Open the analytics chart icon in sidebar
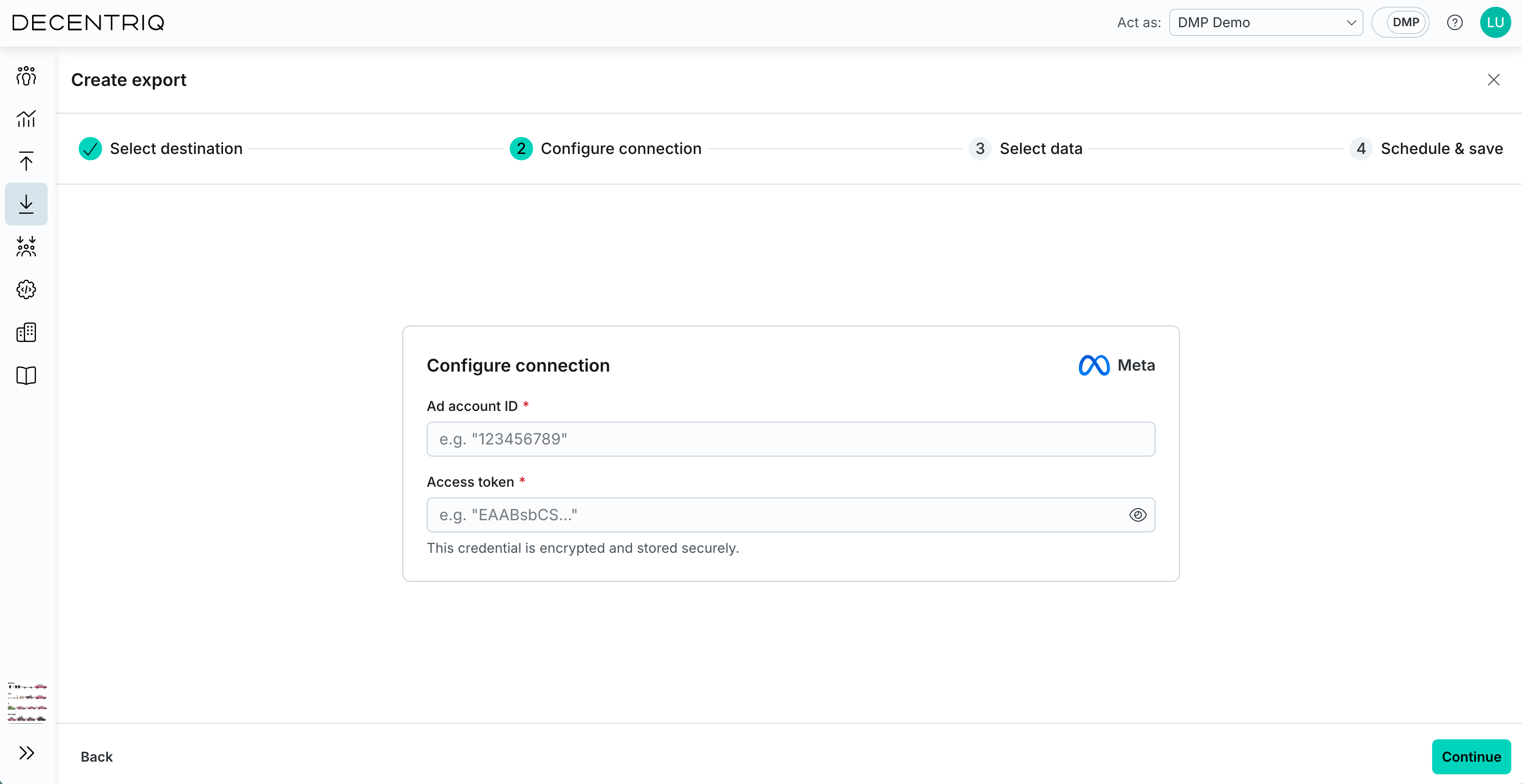Image resolution: width=1522 pixels, height=784 pixels. click(x=26, y=119)
